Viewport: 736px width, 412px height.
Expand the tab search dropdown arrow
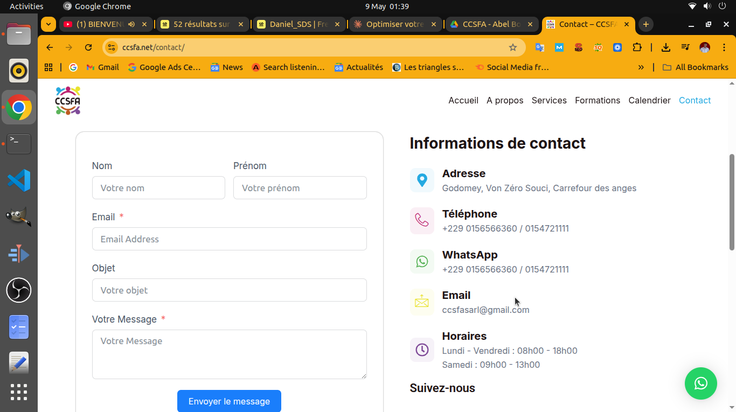point(48,24)
